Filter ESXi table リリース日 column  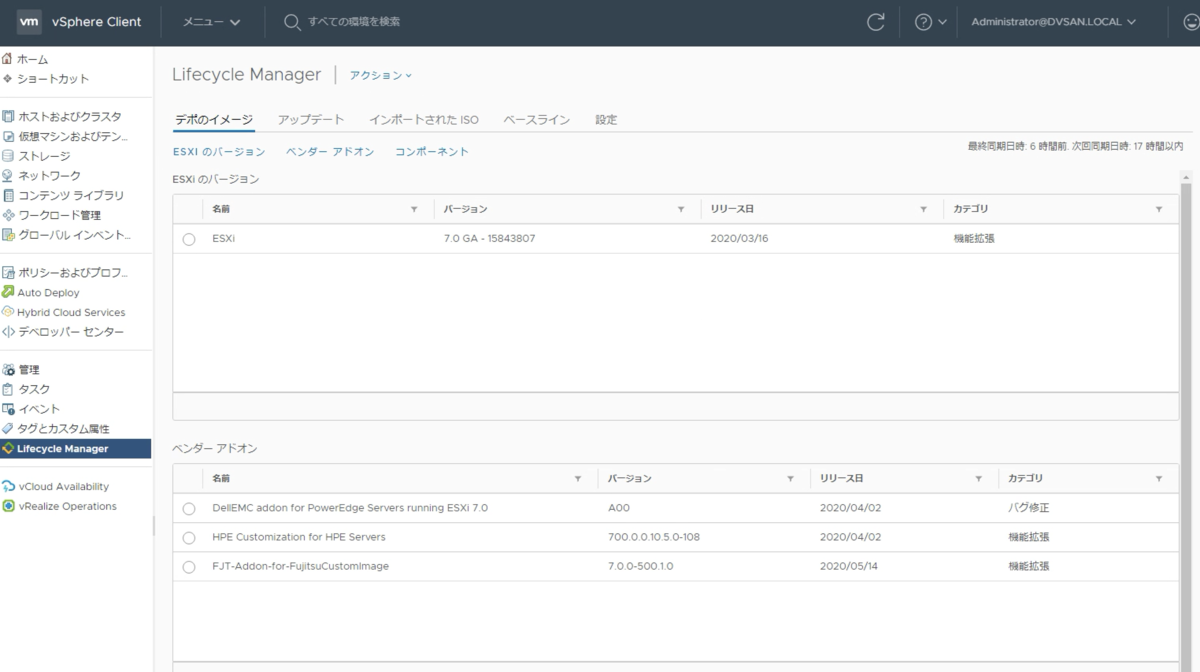point(923,209)
